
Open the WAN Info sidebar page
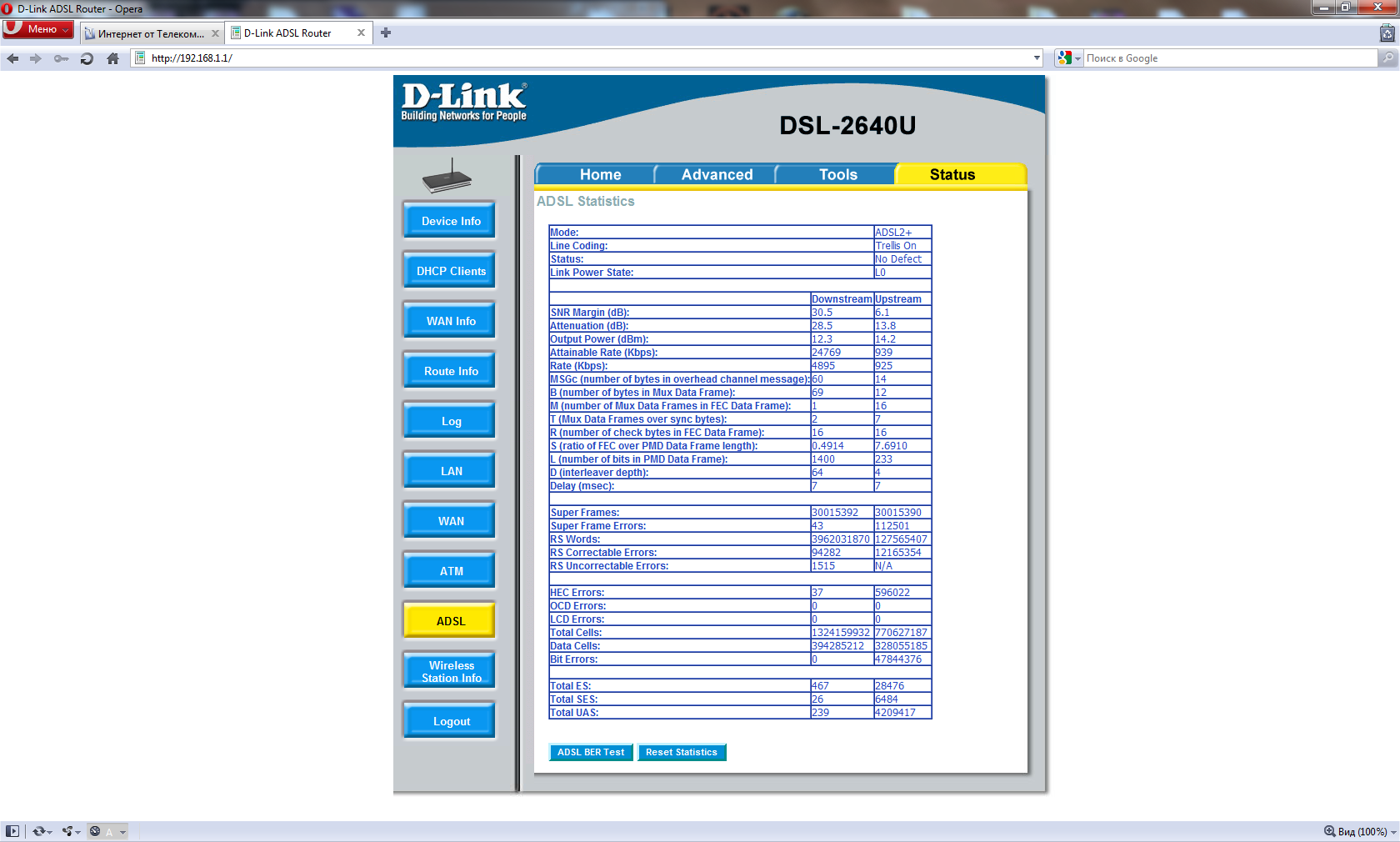pos(451,321)
